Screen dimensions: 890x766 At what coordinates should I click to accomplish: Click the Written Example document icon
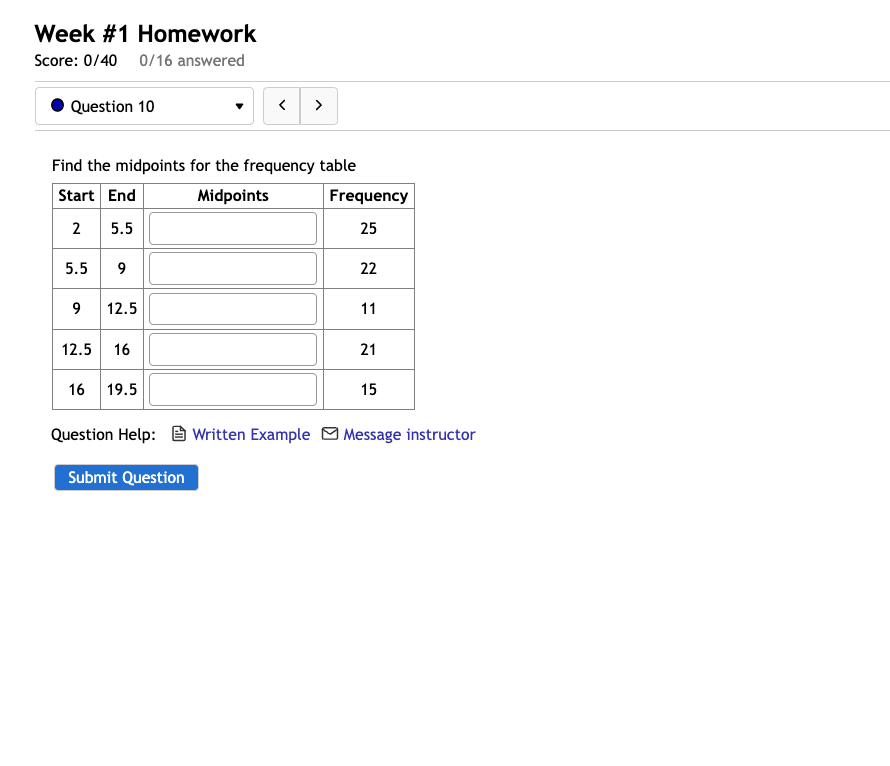click(178, 434)
